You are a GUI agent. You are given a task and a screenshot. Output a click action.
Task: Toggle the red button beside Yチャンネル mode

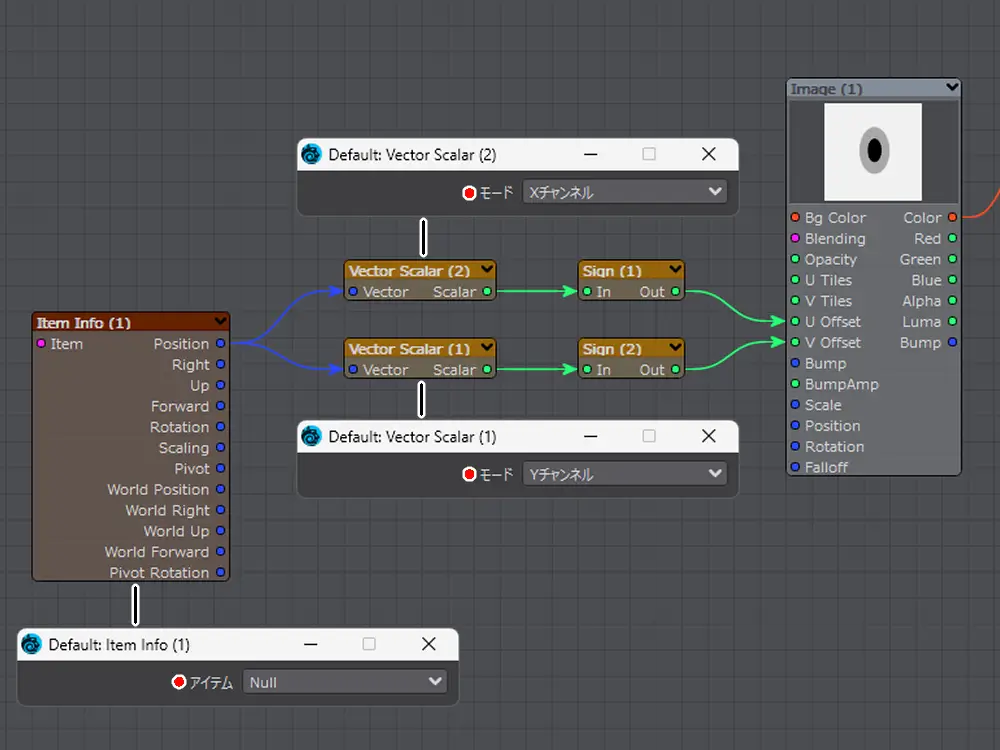(469, 474)
